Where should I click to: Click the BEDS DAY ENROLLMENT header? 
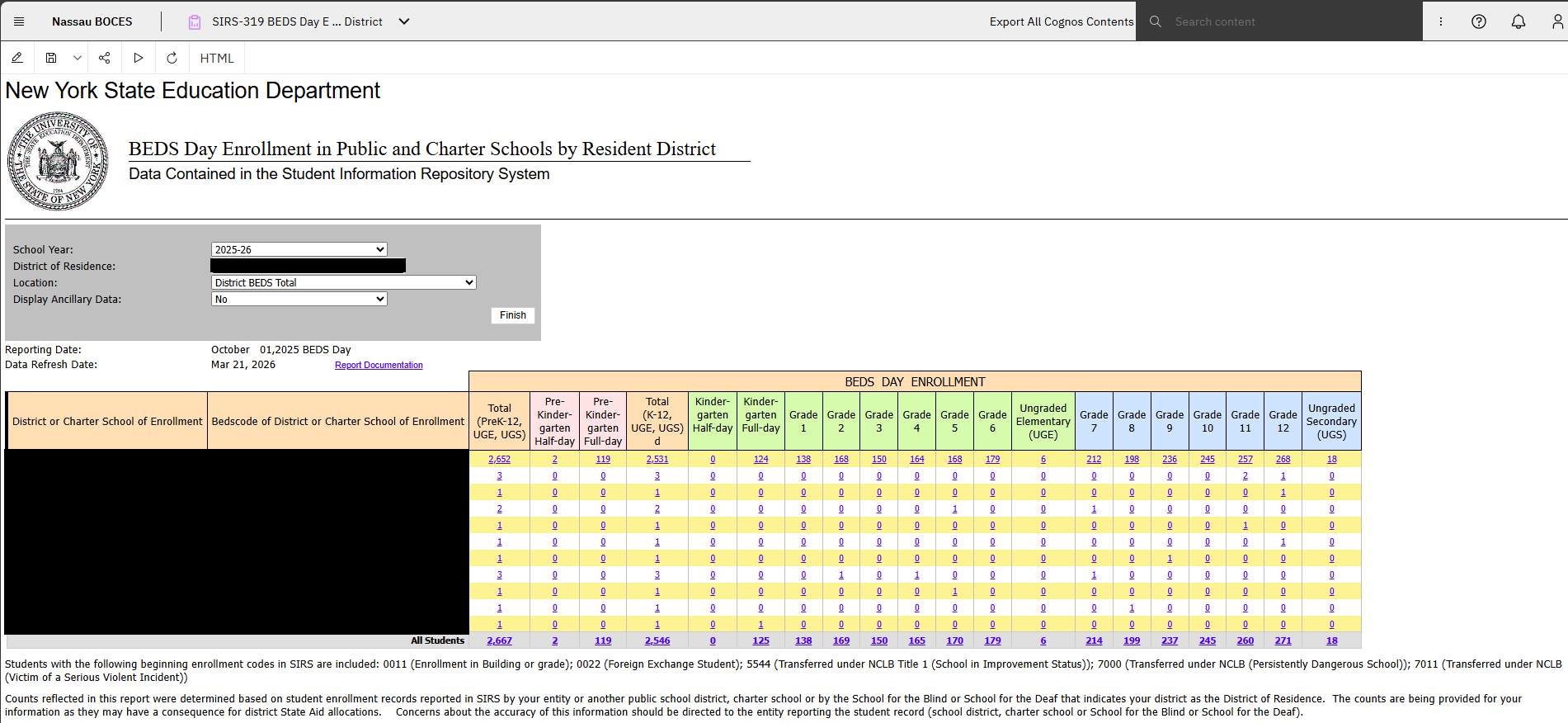click(x=915, y=382)
